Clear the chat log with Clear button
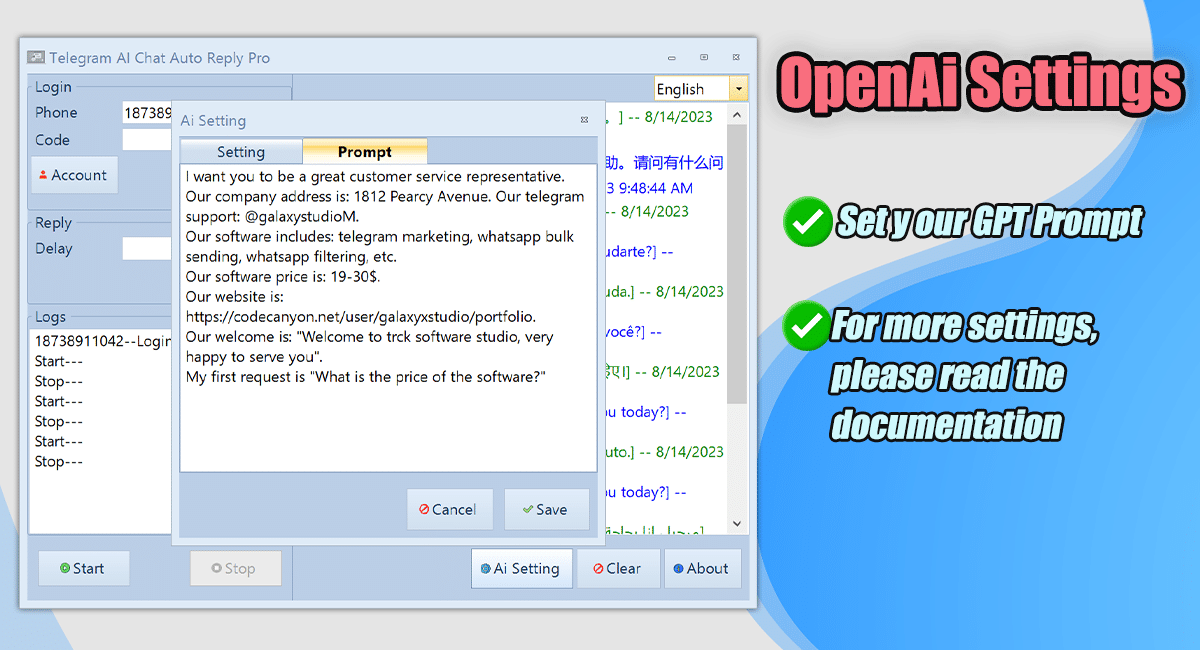This screenshot has width=1200, height=650. (x=618, y=568)
